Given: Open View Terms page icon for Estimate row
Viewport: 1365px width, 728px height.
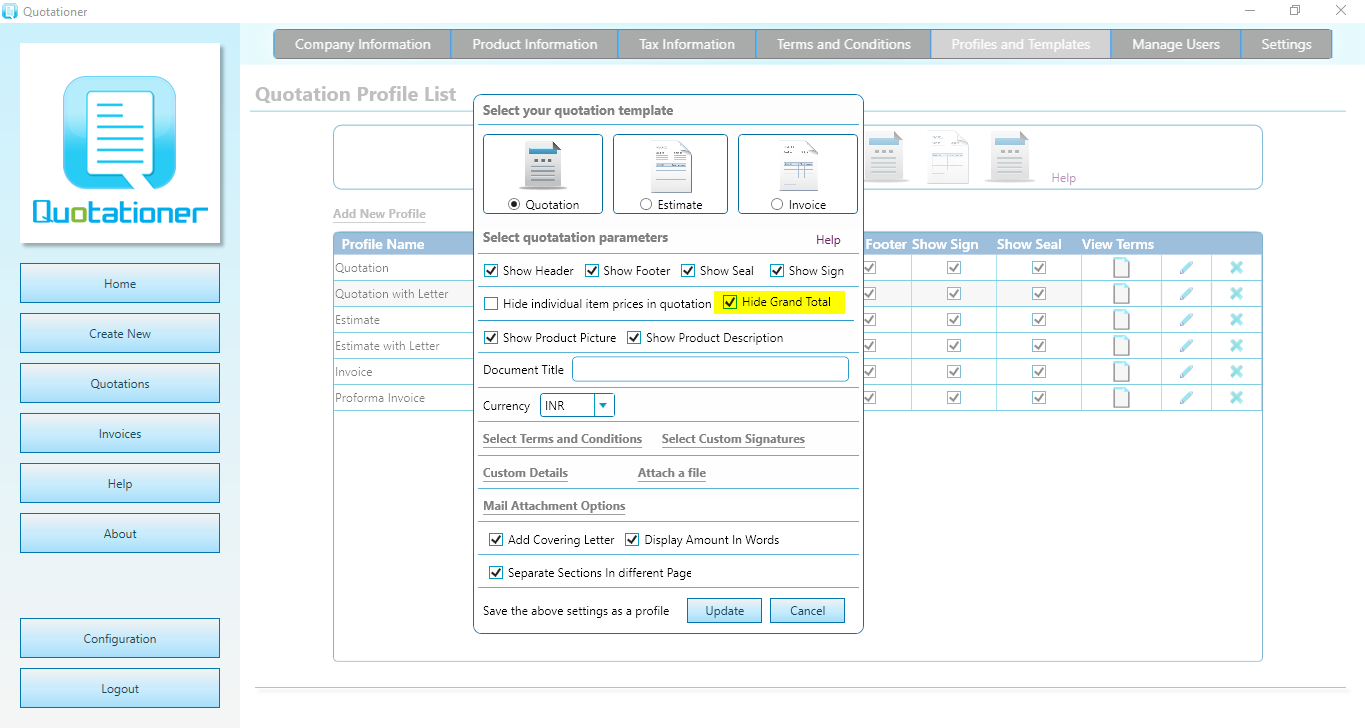Looking at the screenshot, I should pyautogui.click(x=1121, y=319).
